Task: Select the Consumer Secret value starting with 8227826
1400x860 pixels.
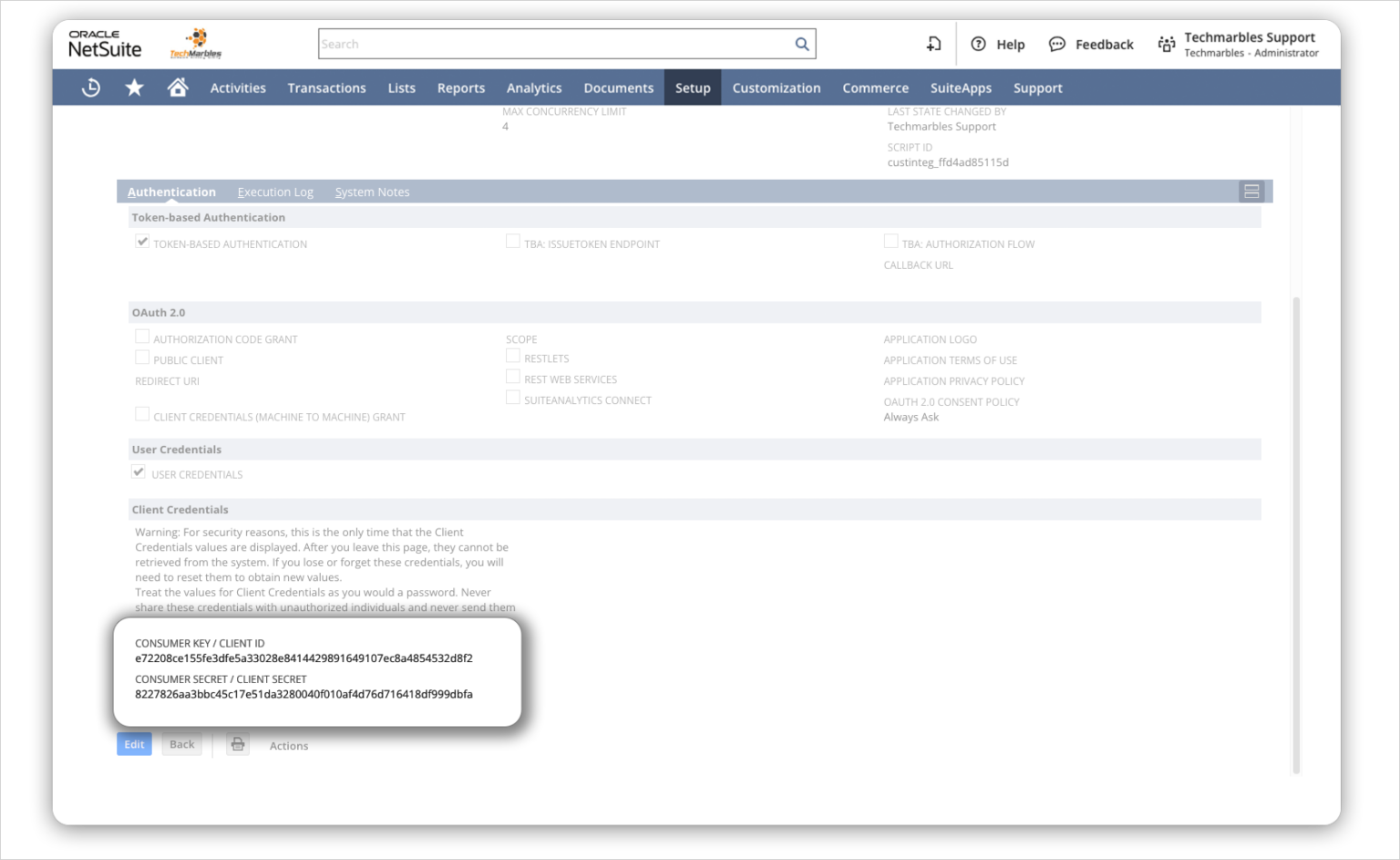Action: [x=304, y=694]
